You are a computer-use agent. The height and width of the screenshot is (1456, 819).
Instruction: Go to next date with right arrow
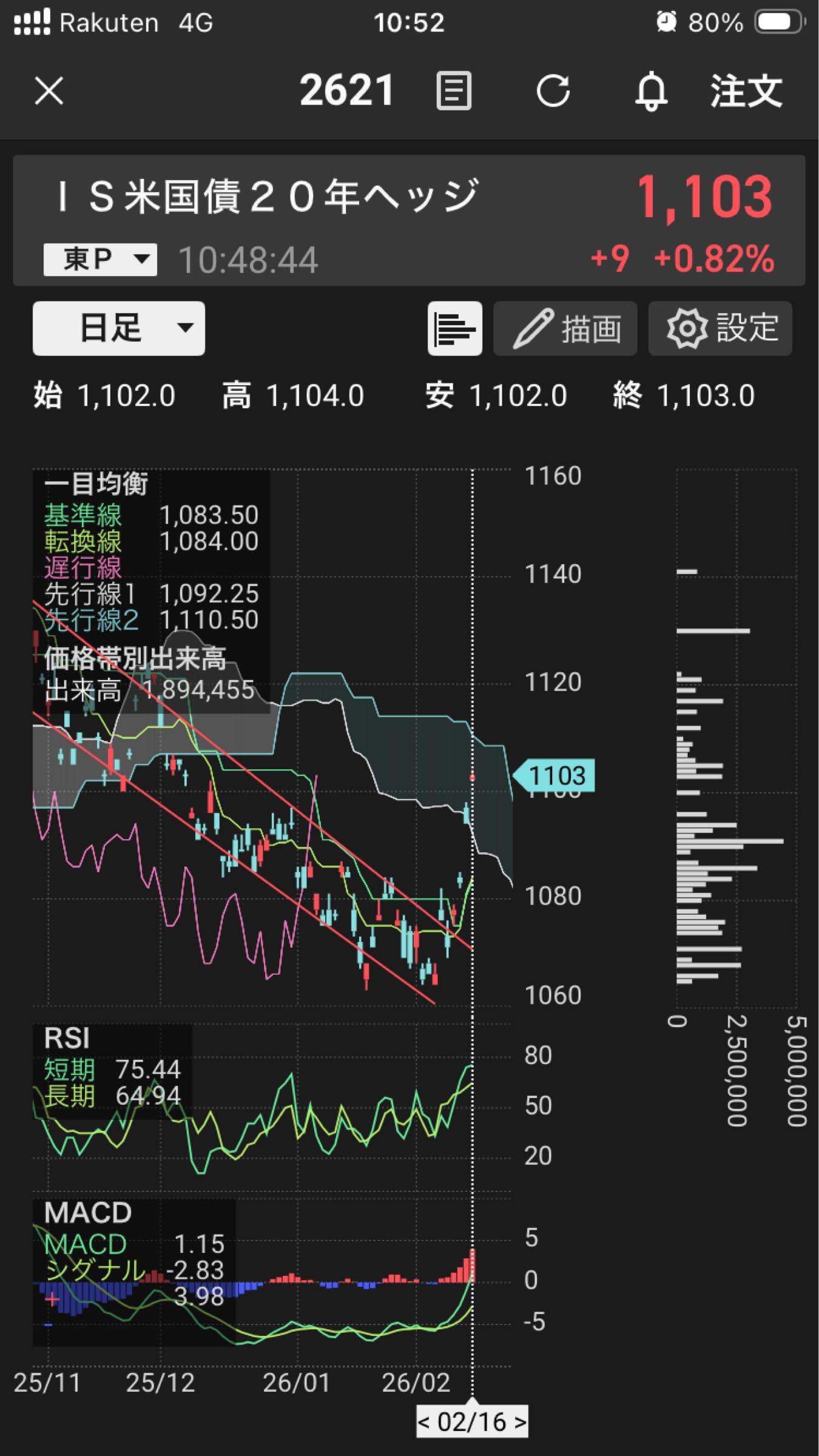(519, 1423)
